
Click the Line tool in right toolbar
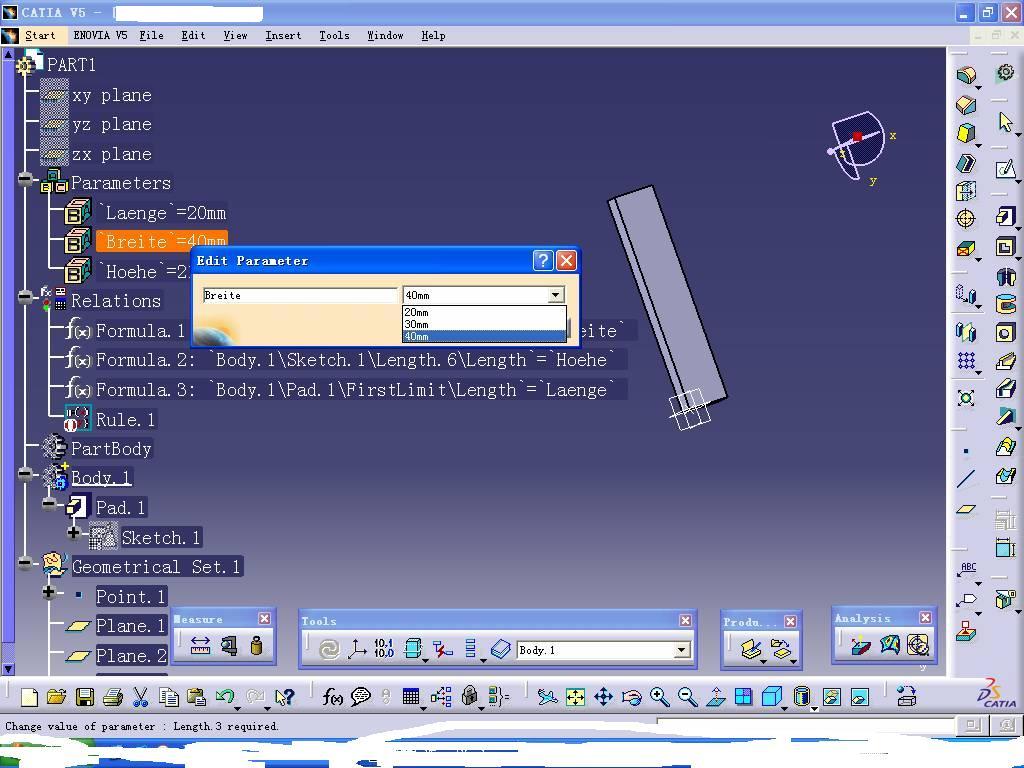point(966,479)
